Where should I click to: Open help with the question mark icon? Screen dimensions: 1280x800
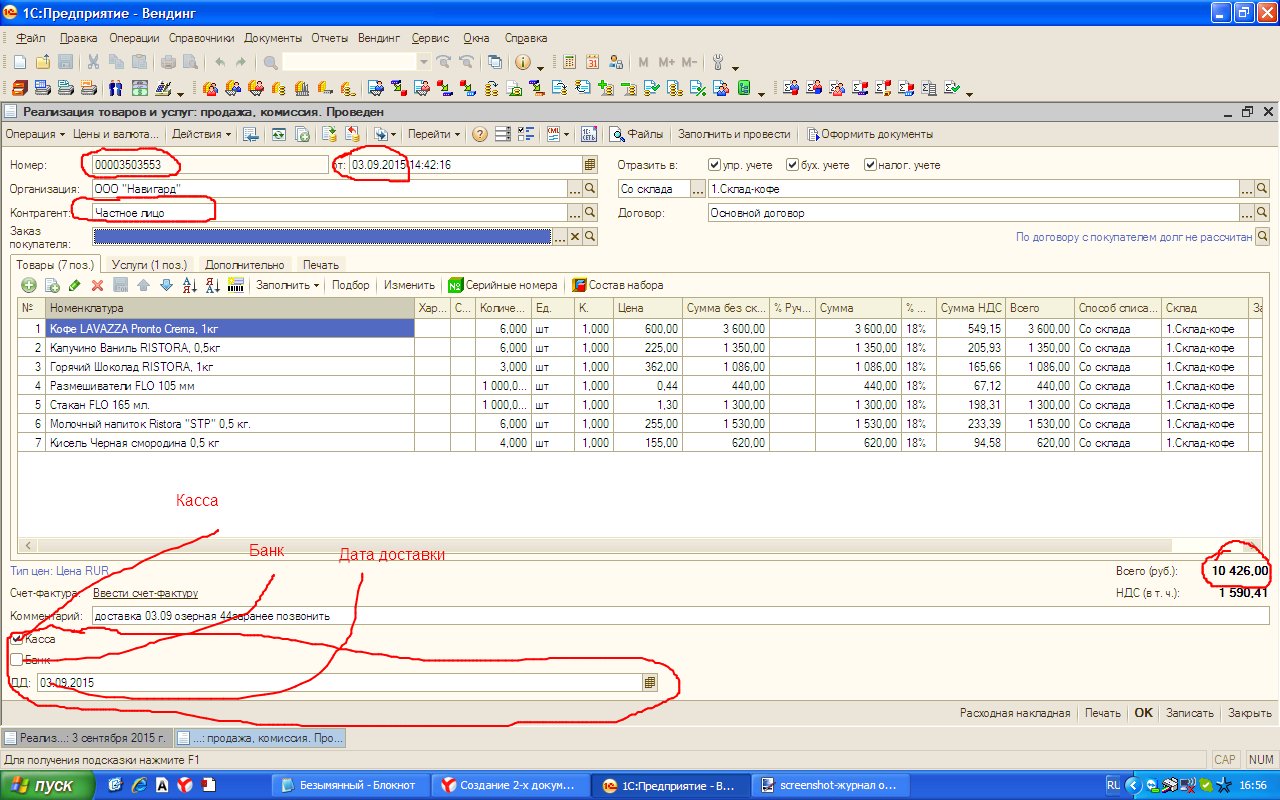tap(480, 134)
